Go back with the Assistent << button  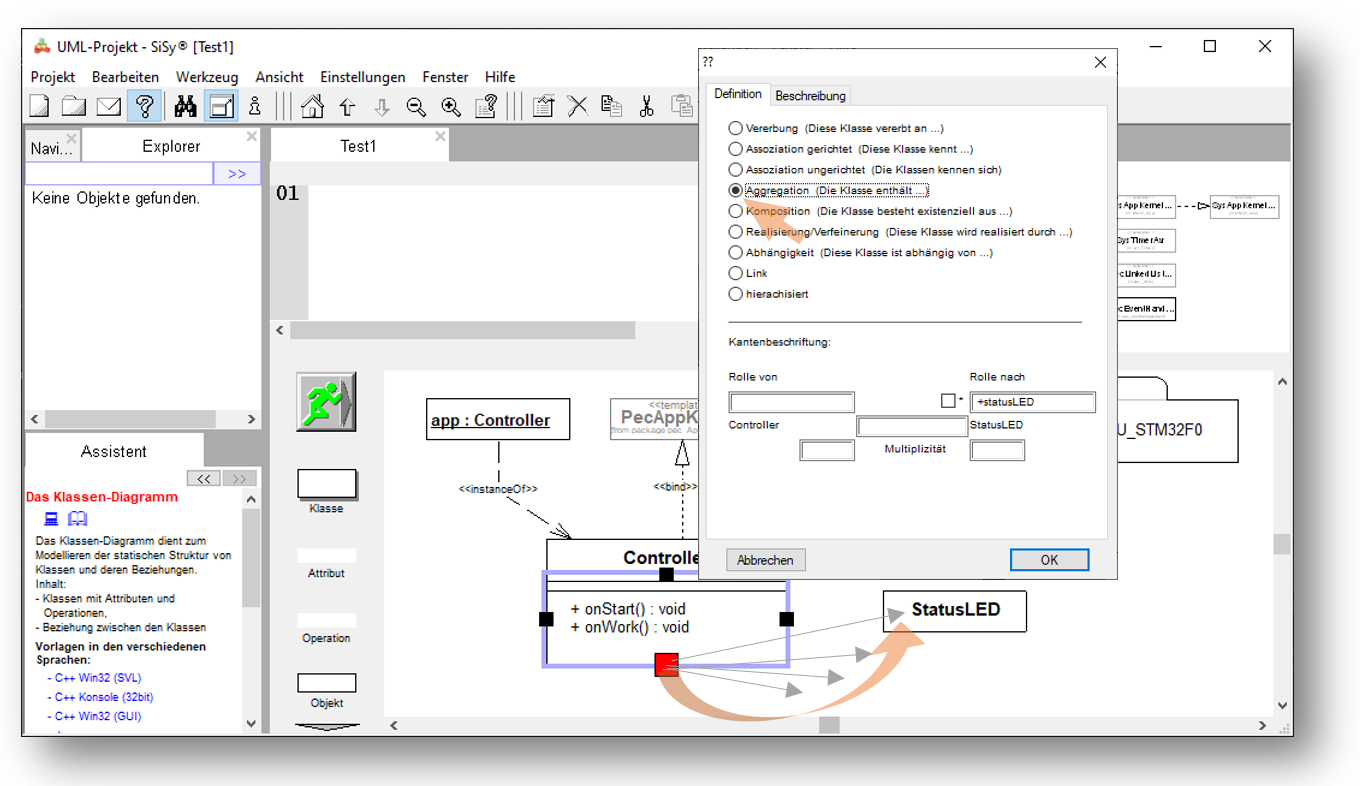click(x=204, y=479)
